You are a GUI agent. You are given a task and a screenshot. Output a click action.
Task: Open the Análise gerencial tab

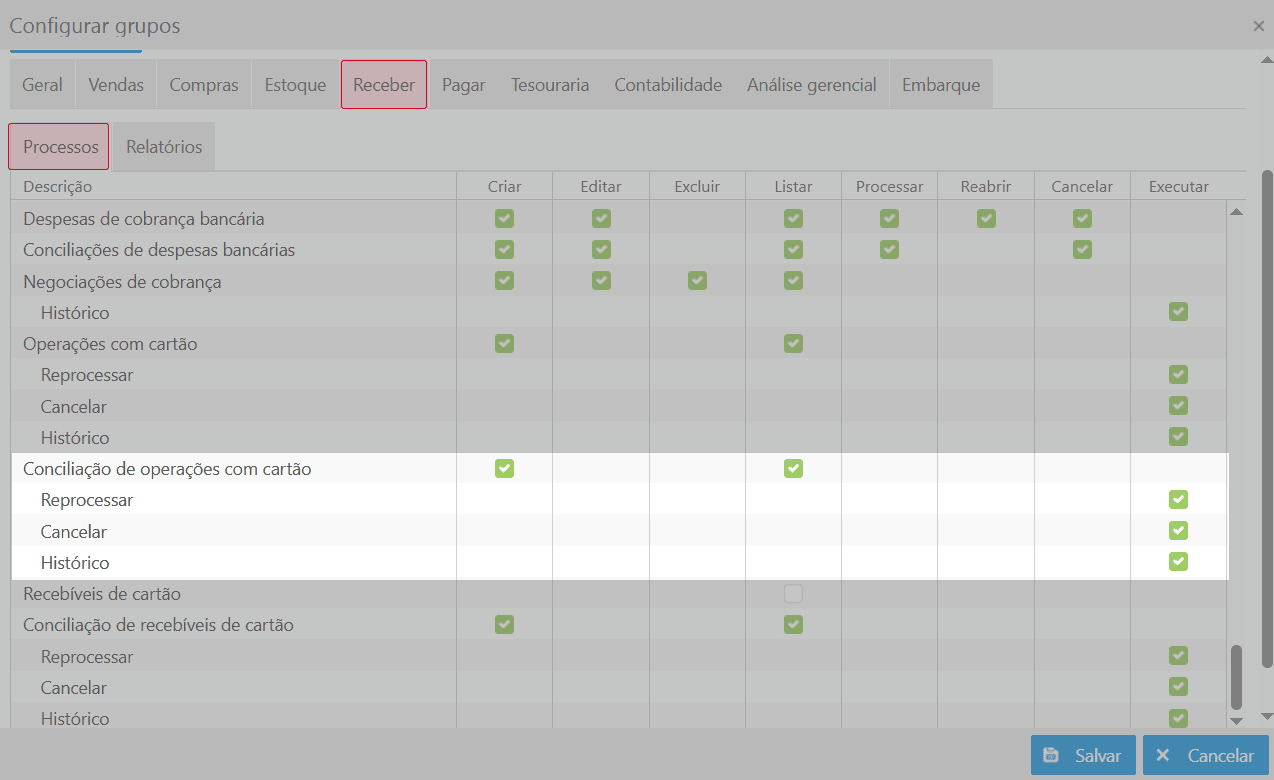[x=811, y=85]
